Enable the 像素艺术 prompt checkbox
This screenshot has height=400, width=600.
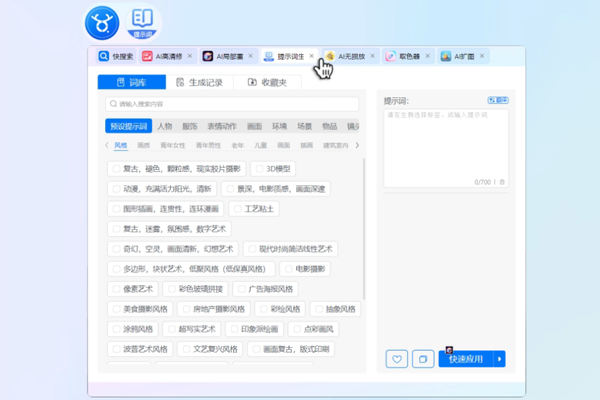click(119, 289)
